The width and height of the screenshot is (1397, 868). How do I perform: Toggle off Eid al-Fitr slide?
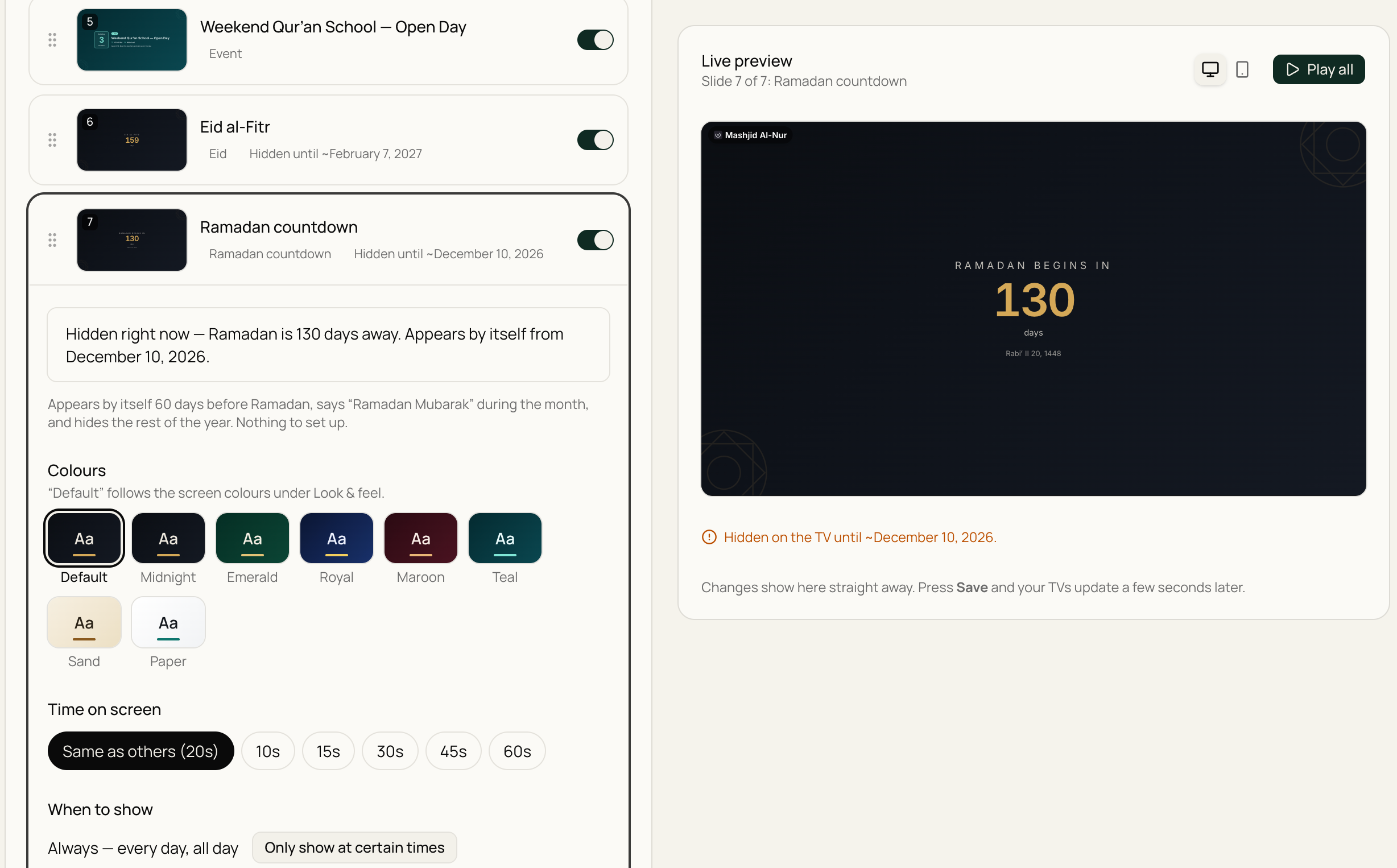595,140
